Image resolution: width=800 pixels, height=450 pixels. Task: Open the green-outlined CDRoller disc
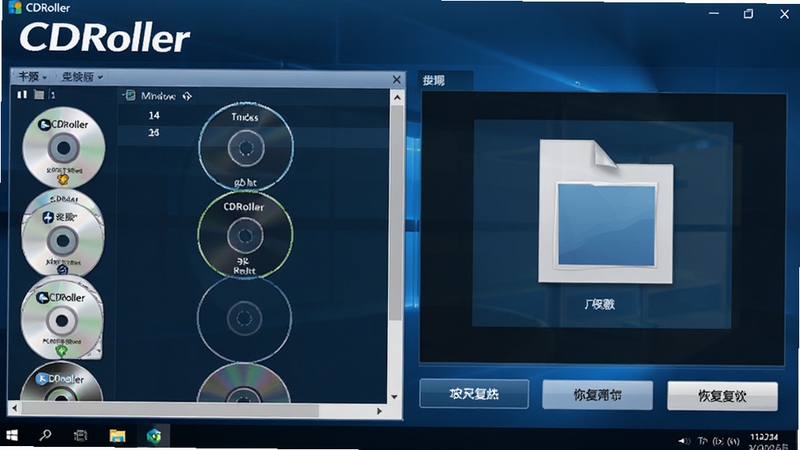pyautogui.click(x=245, y=235)
